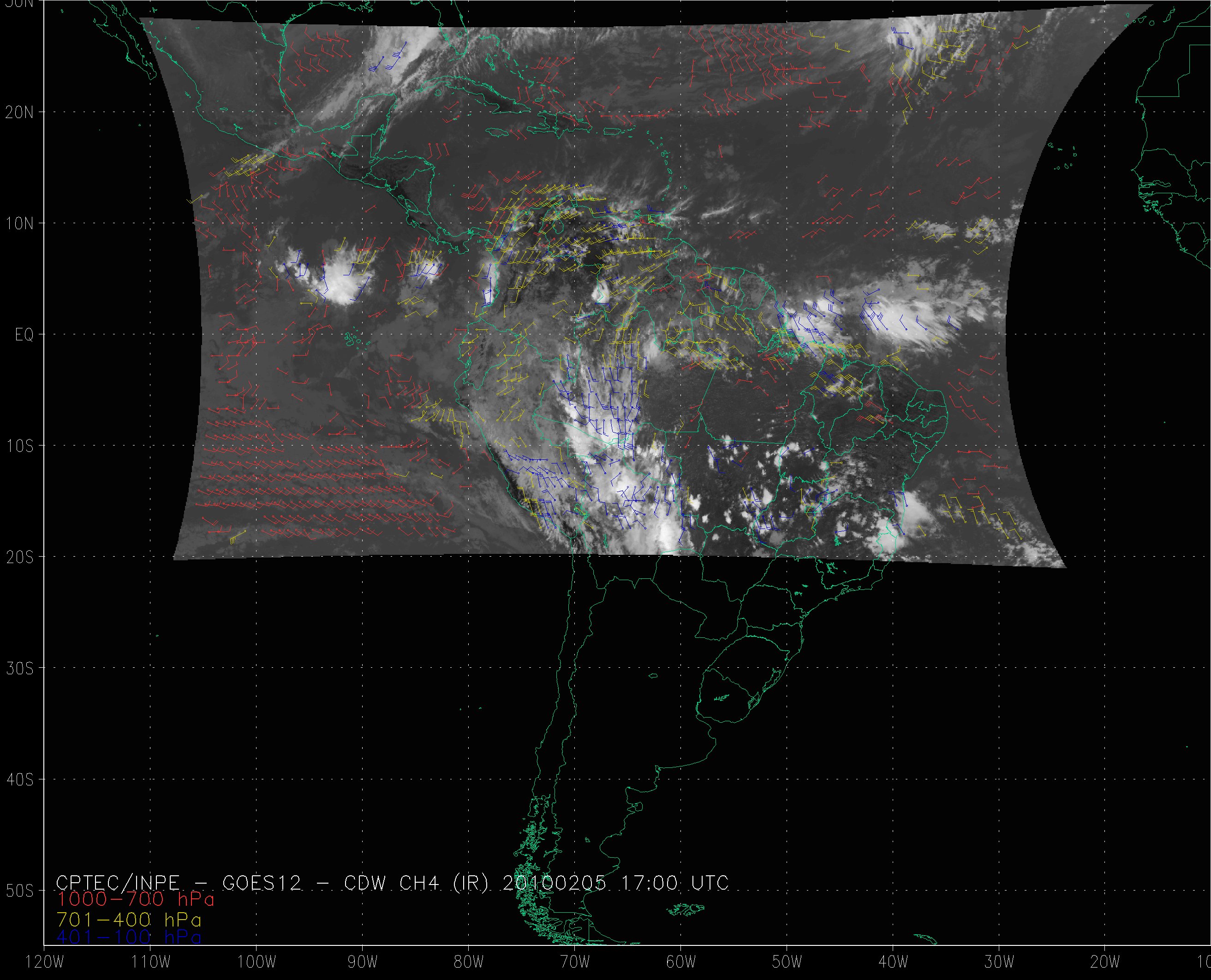
Task: Click the 10N latitude axis label
Action: (x=19, y=224)
